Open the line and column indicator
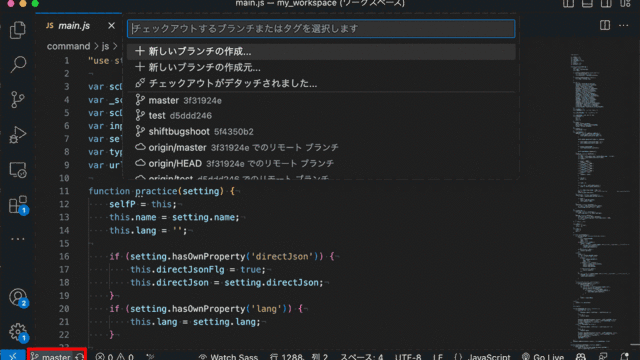The image size is (640, 360). click(299, 357)
